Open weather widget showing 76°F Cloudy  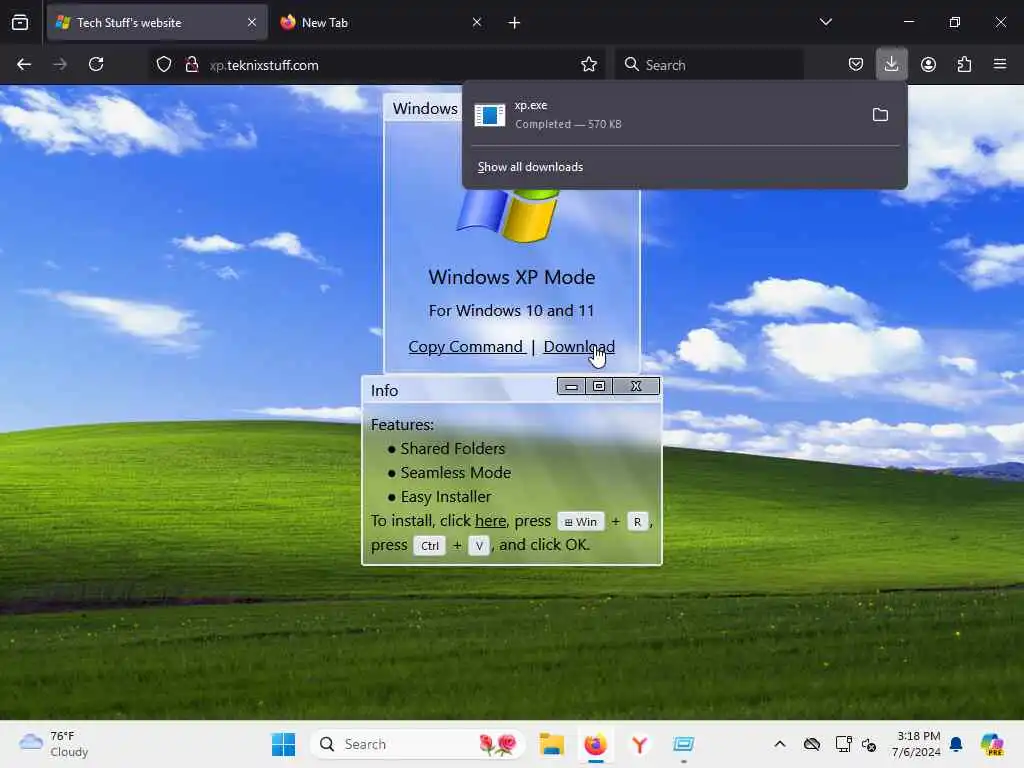point(54,744)
